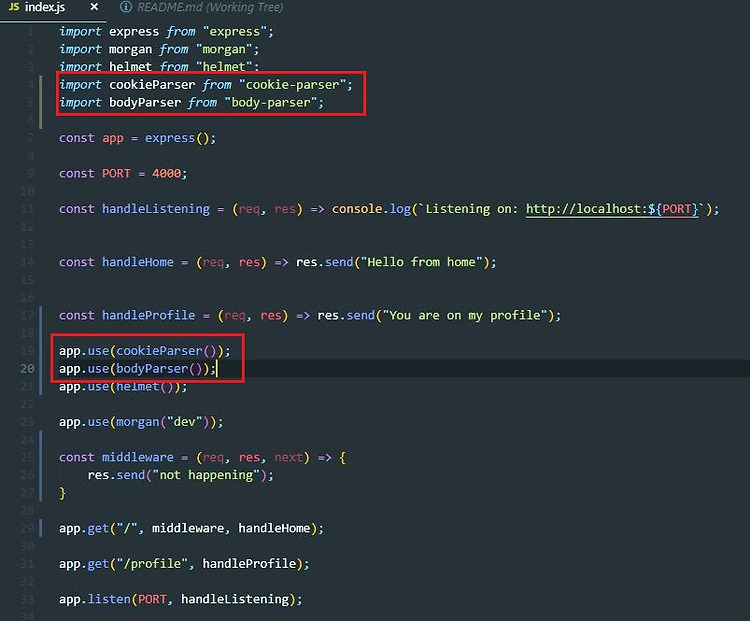Click the app.use(morgan("dev")); line
This screenshot has height=621, width=750.
141,422
